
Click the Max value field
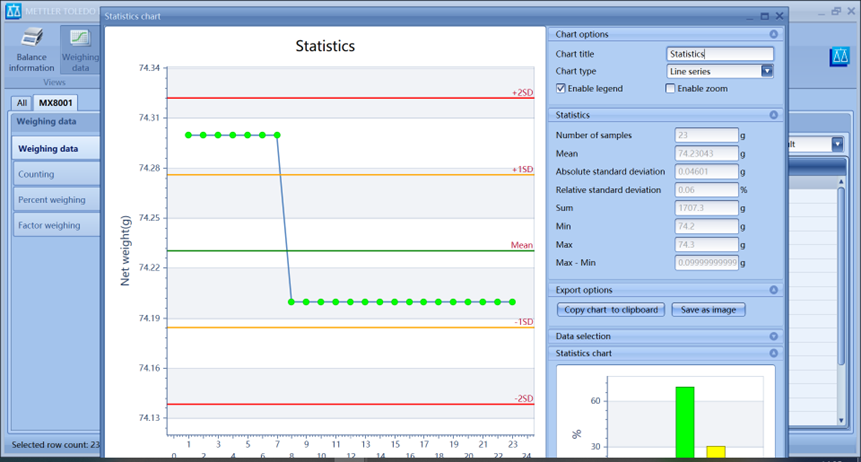tap(706, 244)
